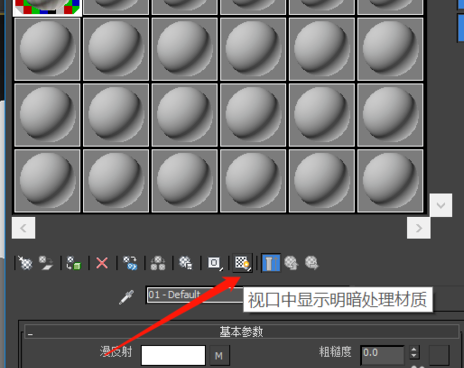
Task: Assign material to selection with green cube icon
Action: pos(74,263)
